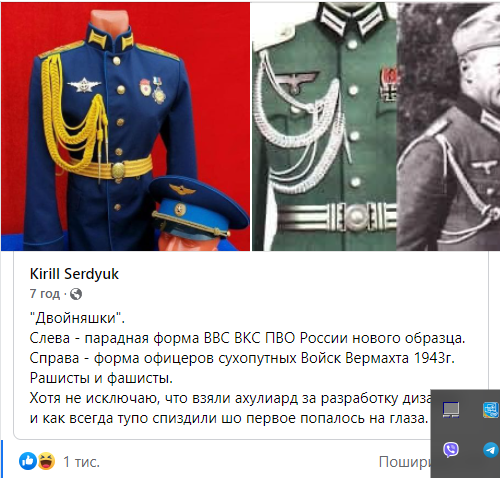The height and width of the screenshot is (478, 500).
Task: Click the laughing Haha reaction emoji
Action: click(46, 461)
